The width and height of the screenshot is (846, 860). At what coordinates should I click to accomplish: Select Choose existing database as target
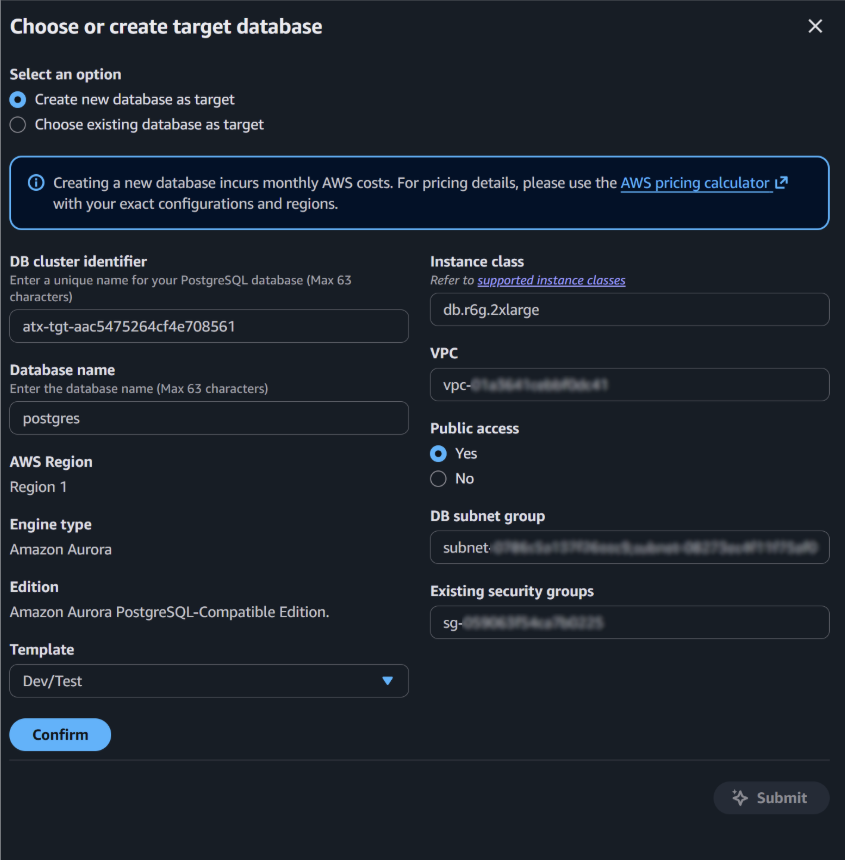click(x=17, y=124)
